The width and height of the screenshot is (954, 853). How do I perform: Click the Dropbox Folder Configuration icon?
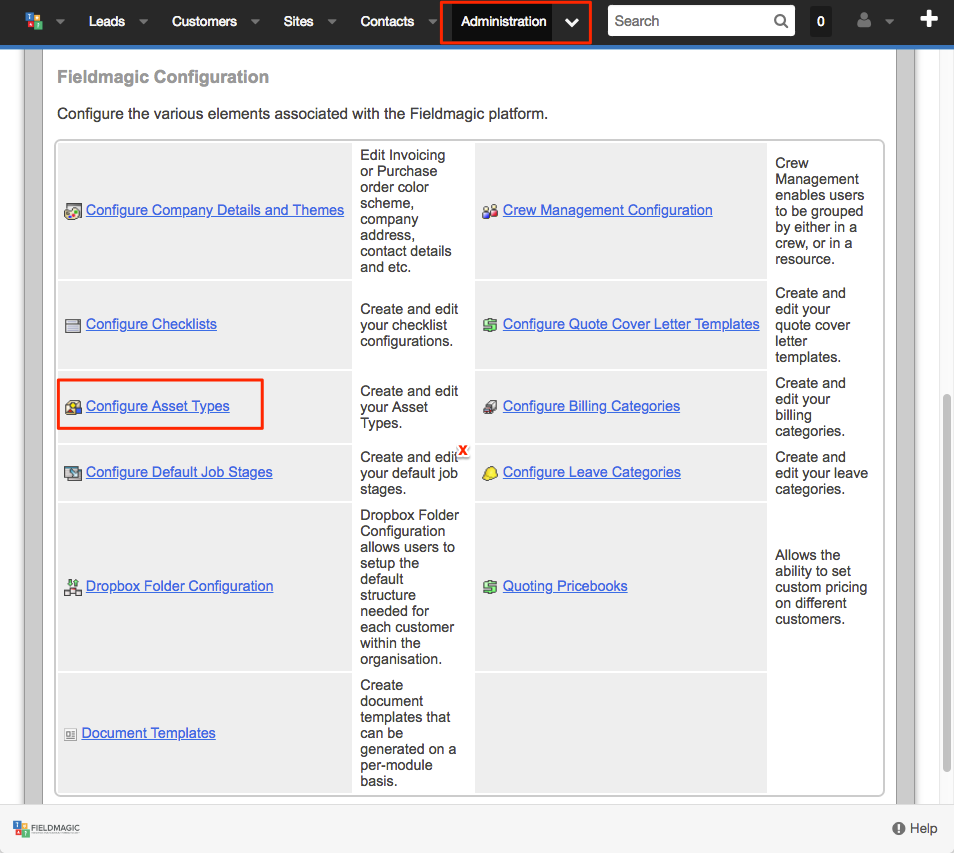(73, 587)
